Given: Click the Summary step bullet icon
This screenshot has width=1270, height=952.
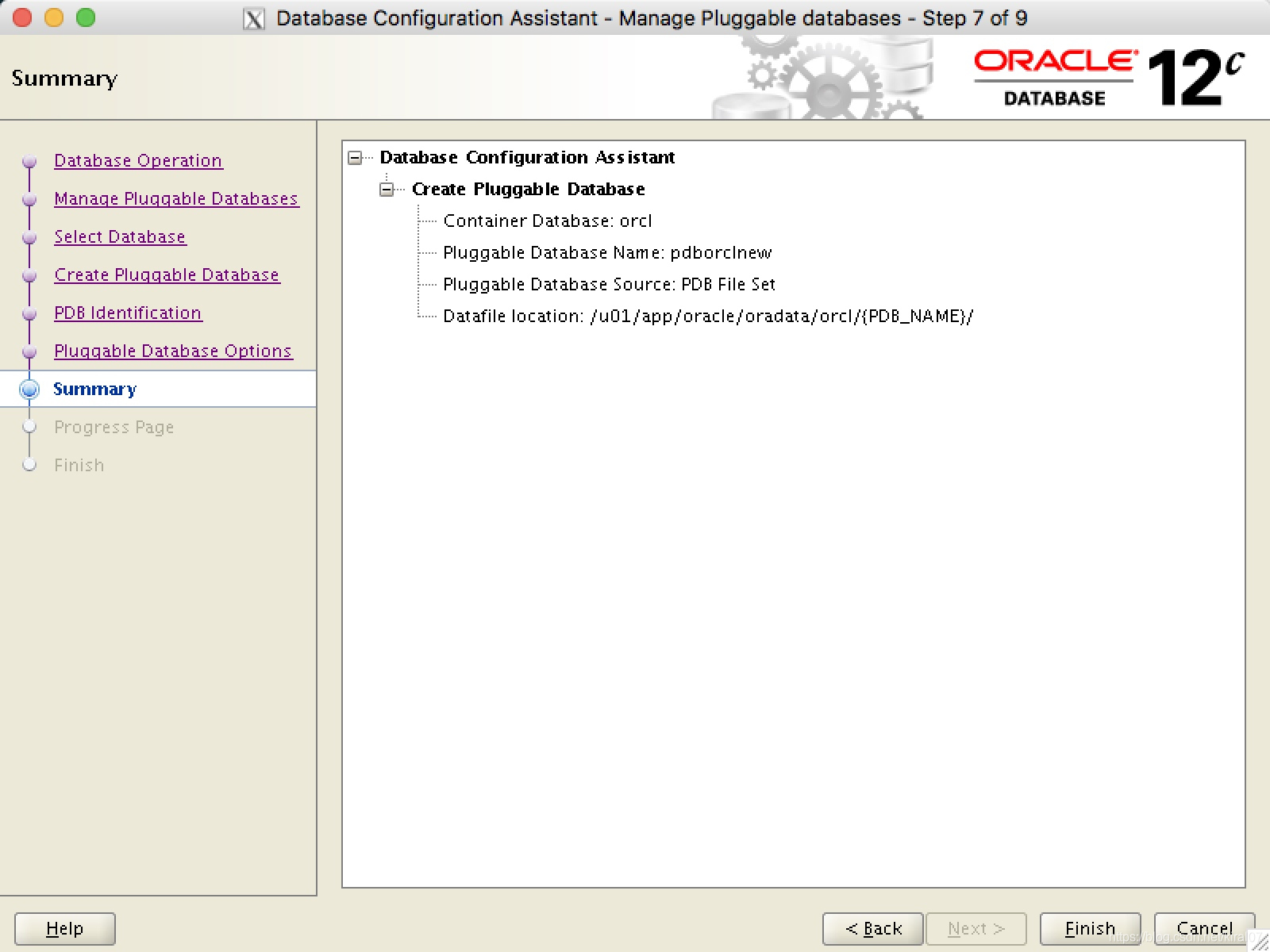Looking at the screenshot, I should (29, 389).
